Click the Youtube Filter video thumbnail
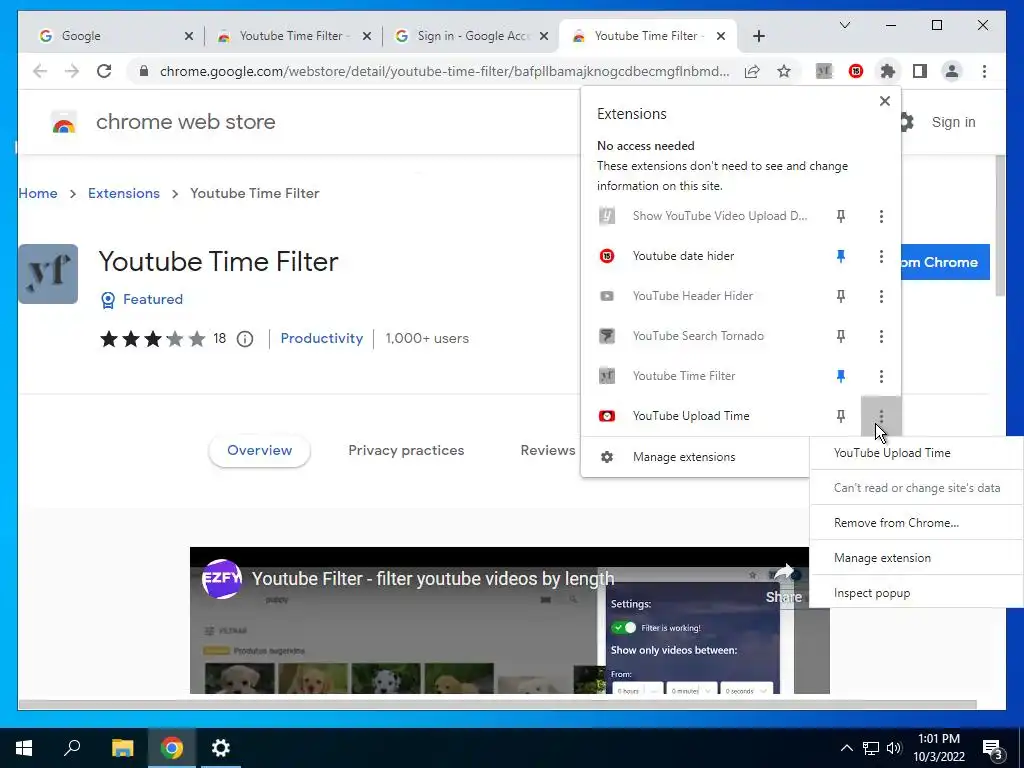 click(509, 620)
